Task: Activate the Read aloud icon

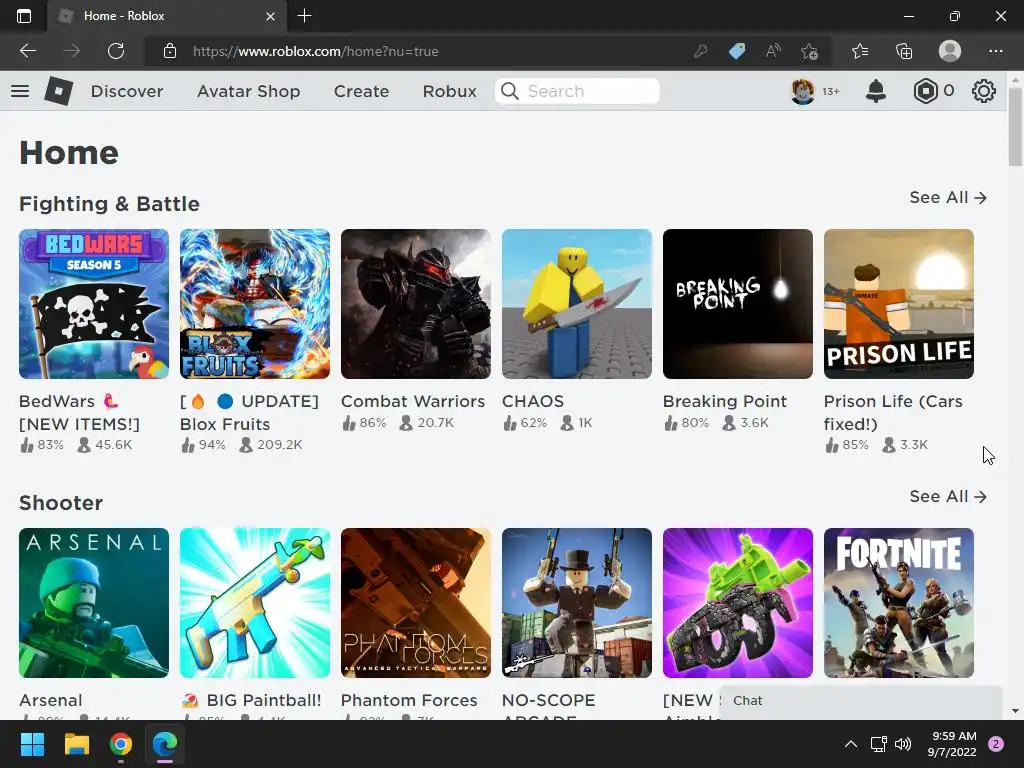Action: tap(773, 51)
